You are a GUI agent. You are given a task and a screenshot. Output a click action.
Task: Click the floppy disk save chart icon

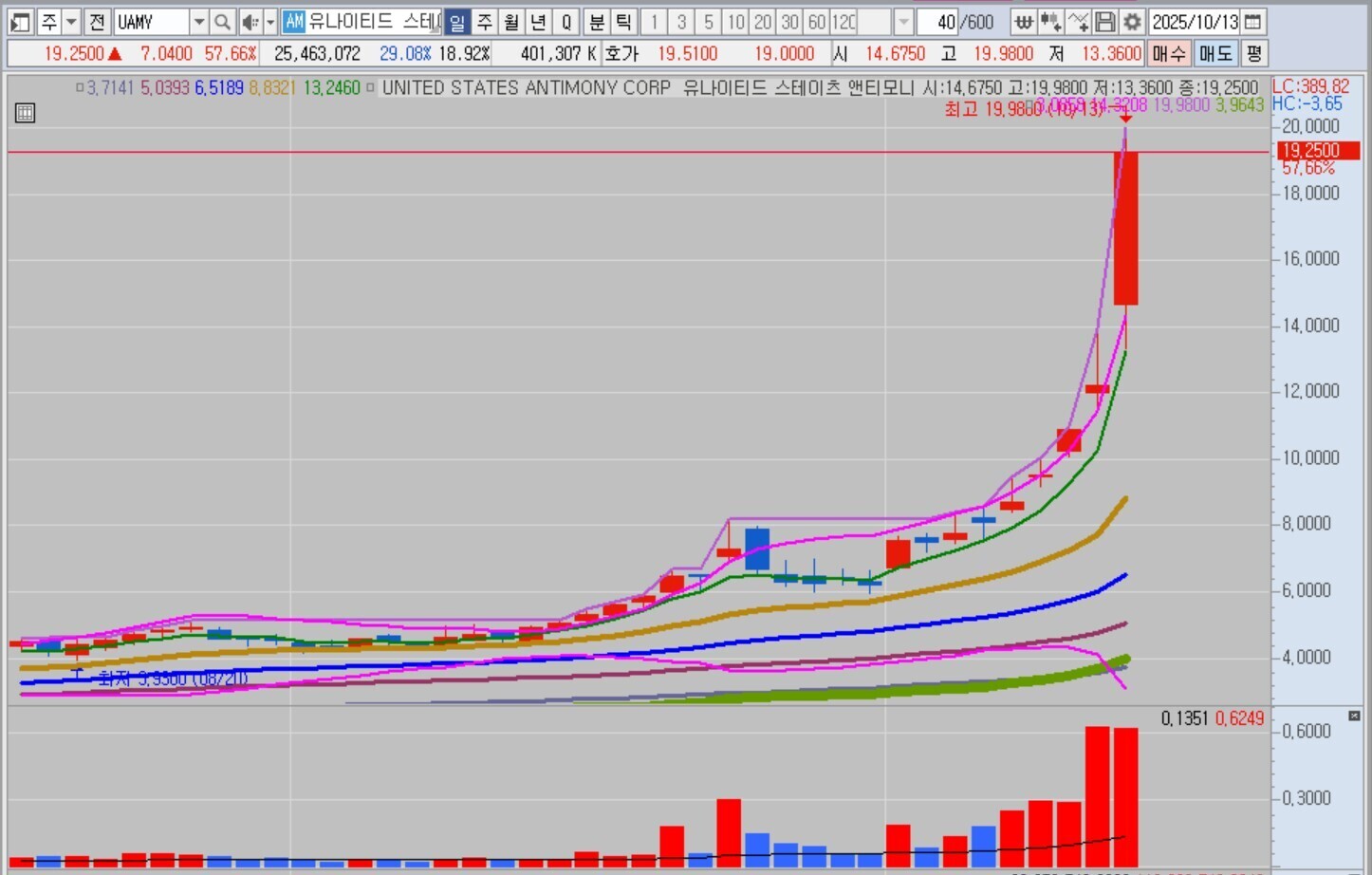(x=1104, y=22)
